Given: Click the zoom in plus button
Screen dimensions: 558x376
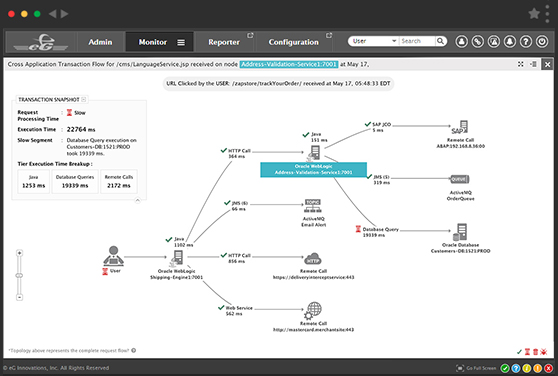Looking at the screenshot, I should coord(20,253).
